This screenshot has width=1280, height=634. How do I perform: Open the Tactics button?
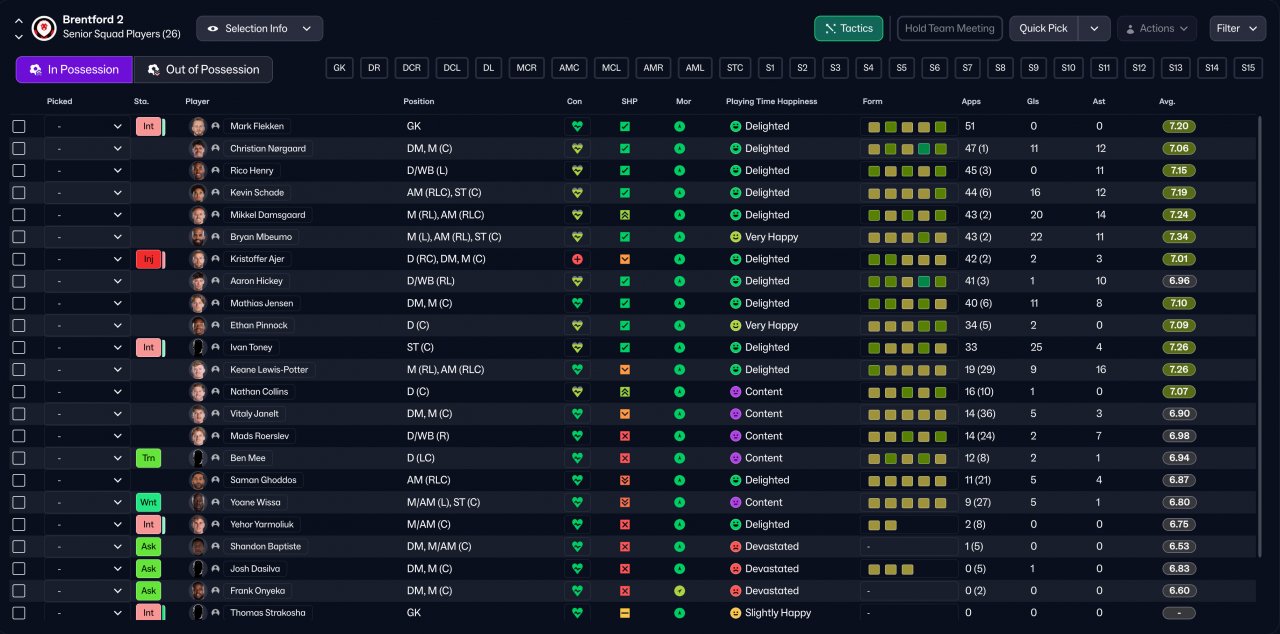click(x=848, y=29)
